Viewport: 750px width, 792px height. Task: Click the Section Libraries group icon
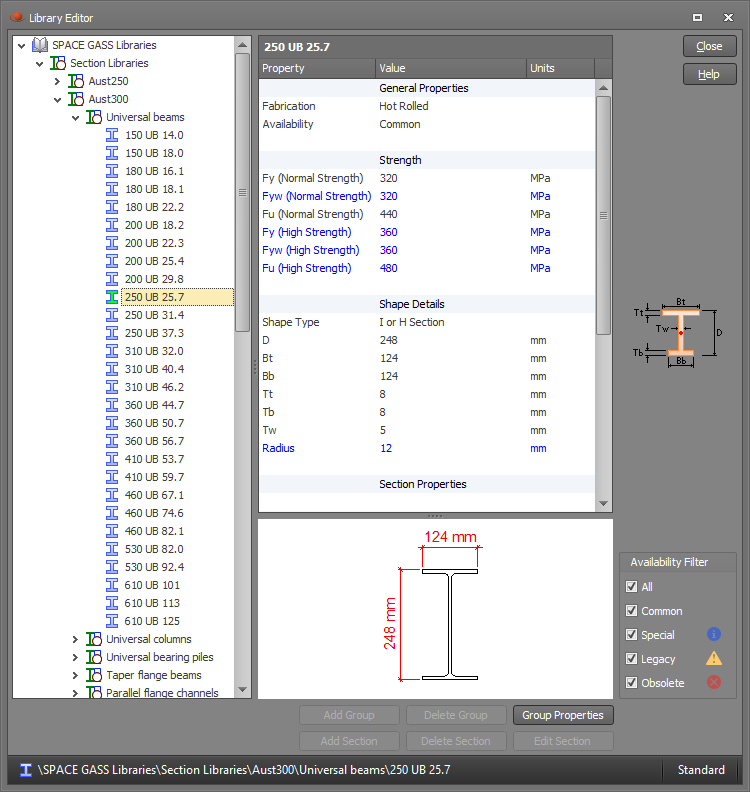pos(58,63)
